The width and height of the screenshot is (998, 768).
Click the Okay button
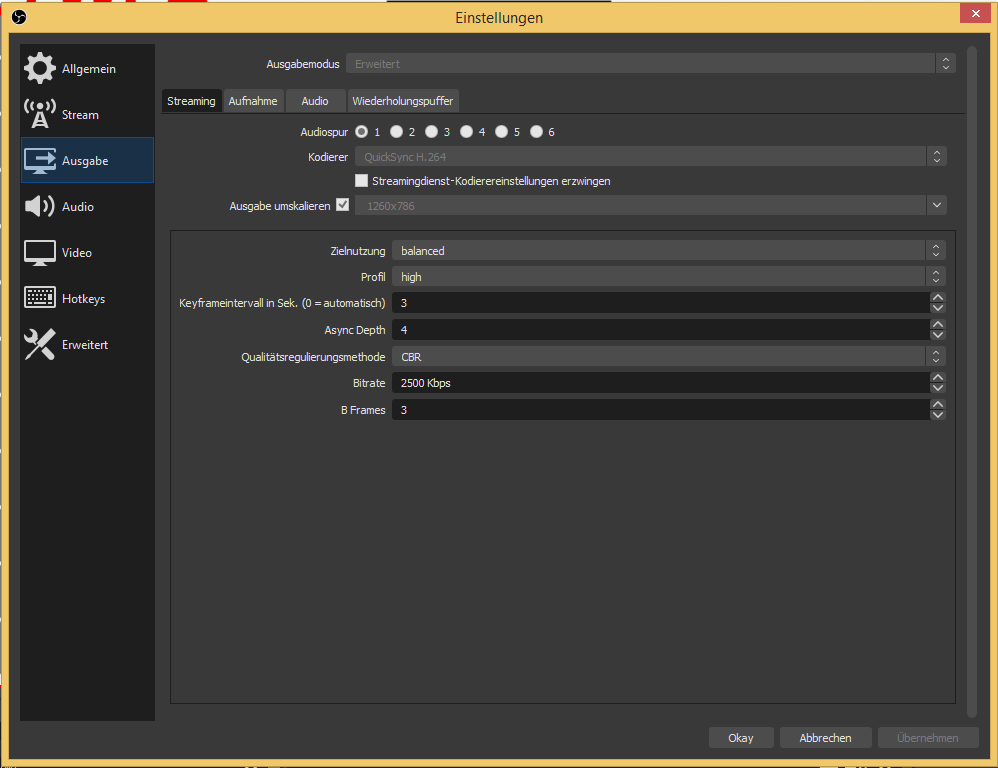tap(741, 738)
